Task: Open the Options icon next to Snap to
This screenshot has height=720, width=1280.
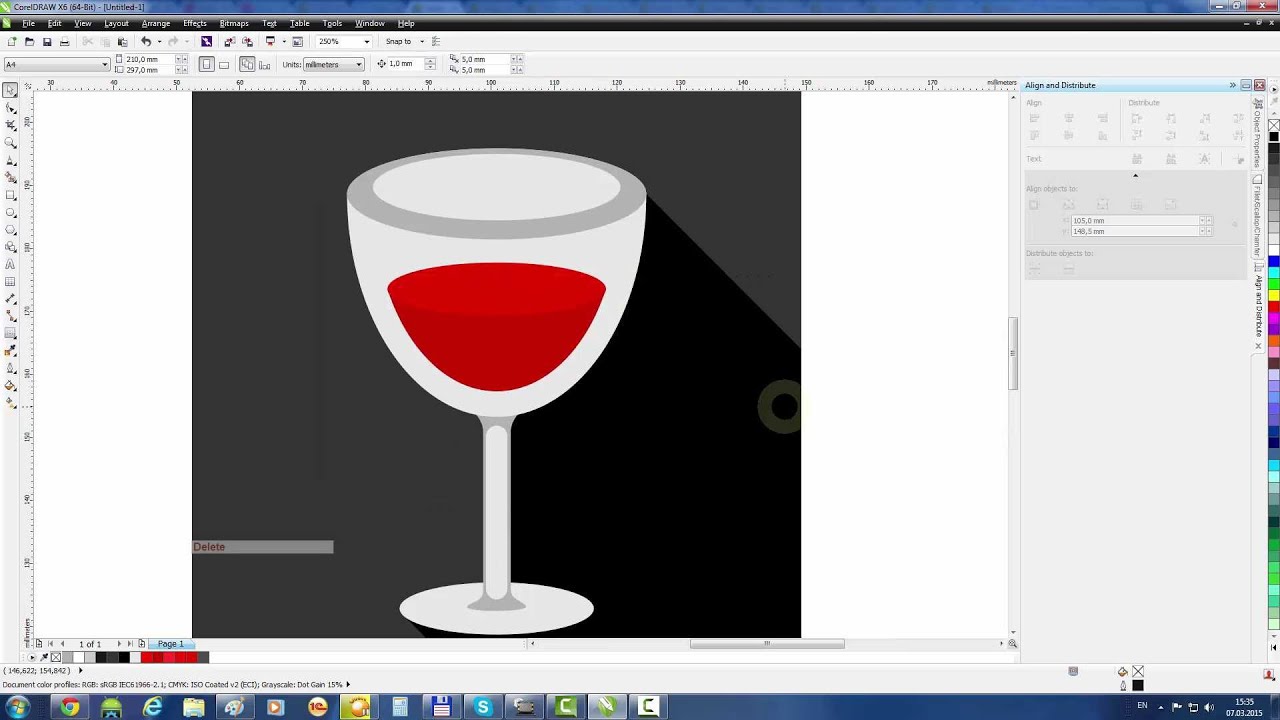Action: click(x=436, y=42)
